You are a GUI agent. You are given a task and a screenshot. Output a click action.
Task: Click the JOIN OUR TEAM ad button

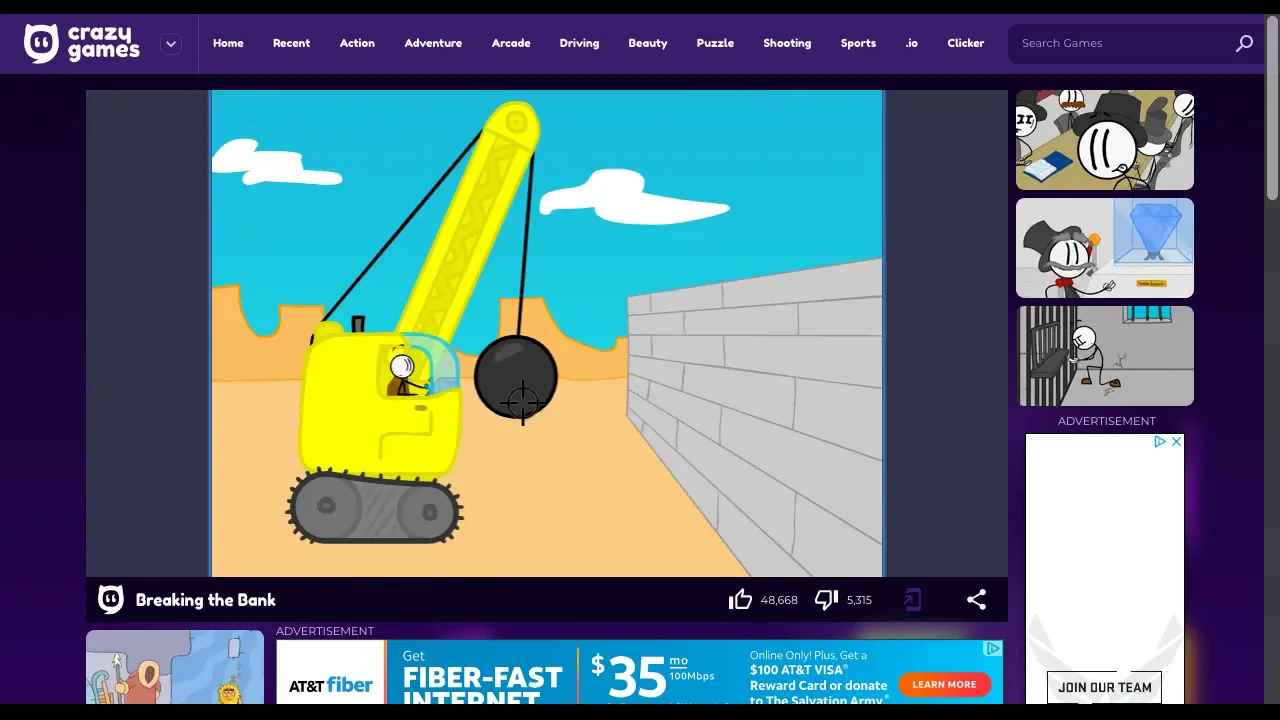click(1105, 687)
